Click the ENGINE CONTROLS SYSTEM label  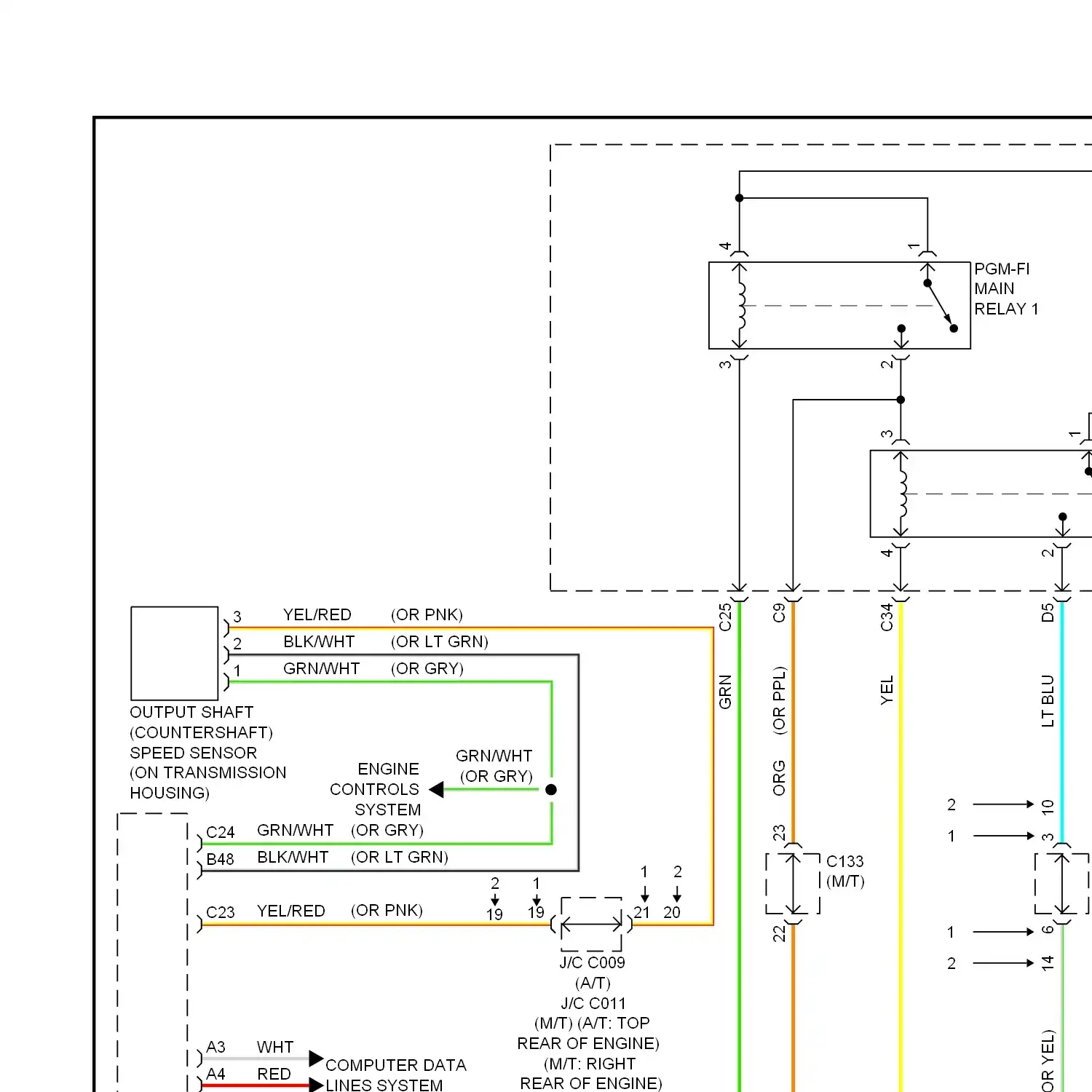pyautogui.click(x=375, y=789)
